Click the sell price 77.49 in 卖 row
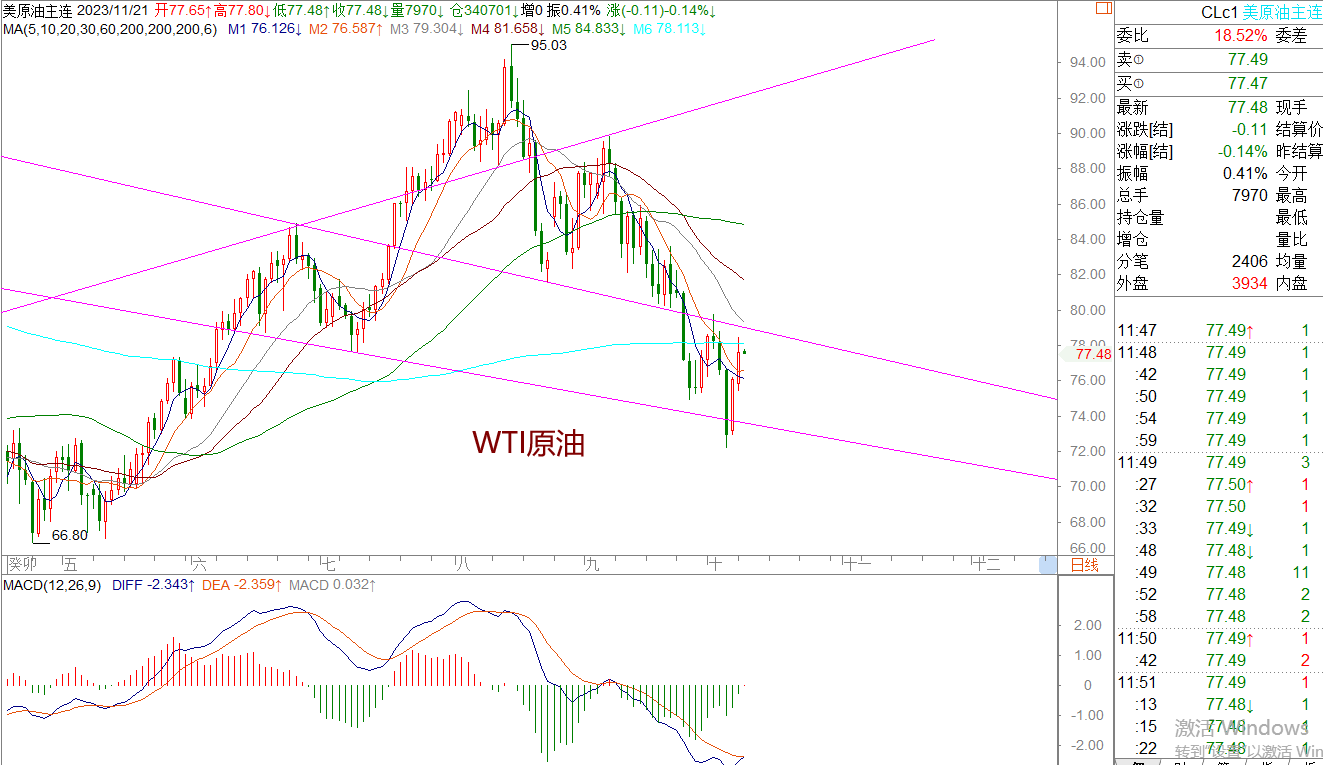 (1248, 60)
